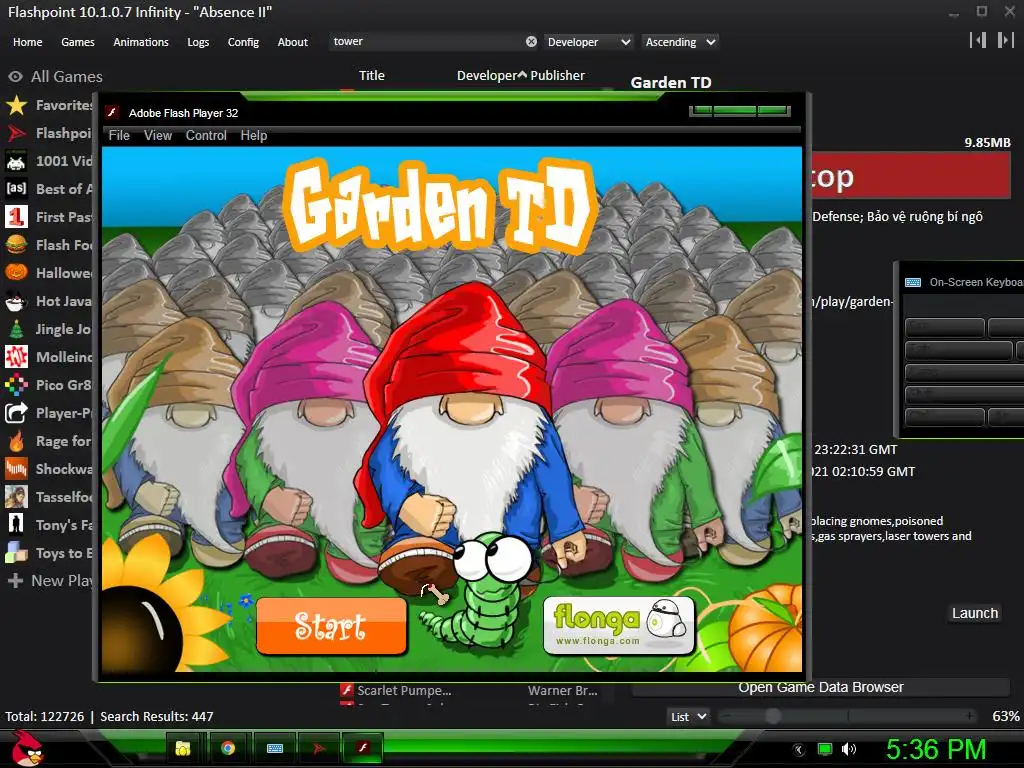Clear the search field with X icon

(532, 41)
